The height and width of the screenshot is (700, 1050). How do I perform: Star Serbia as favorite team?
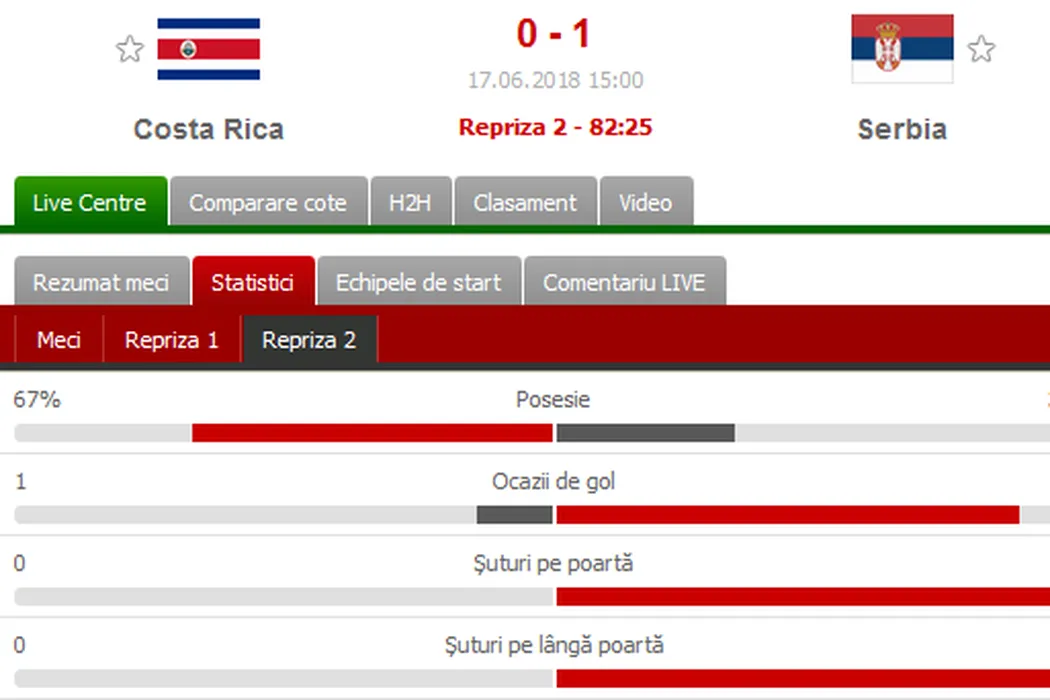981,48
